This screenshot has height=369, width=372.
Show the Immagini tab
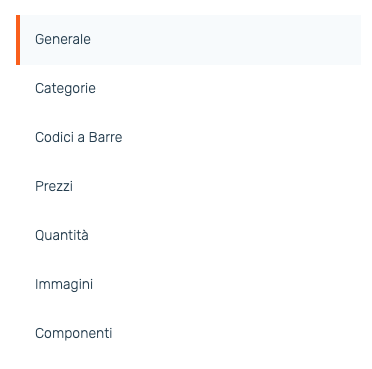tap(188, 285)
